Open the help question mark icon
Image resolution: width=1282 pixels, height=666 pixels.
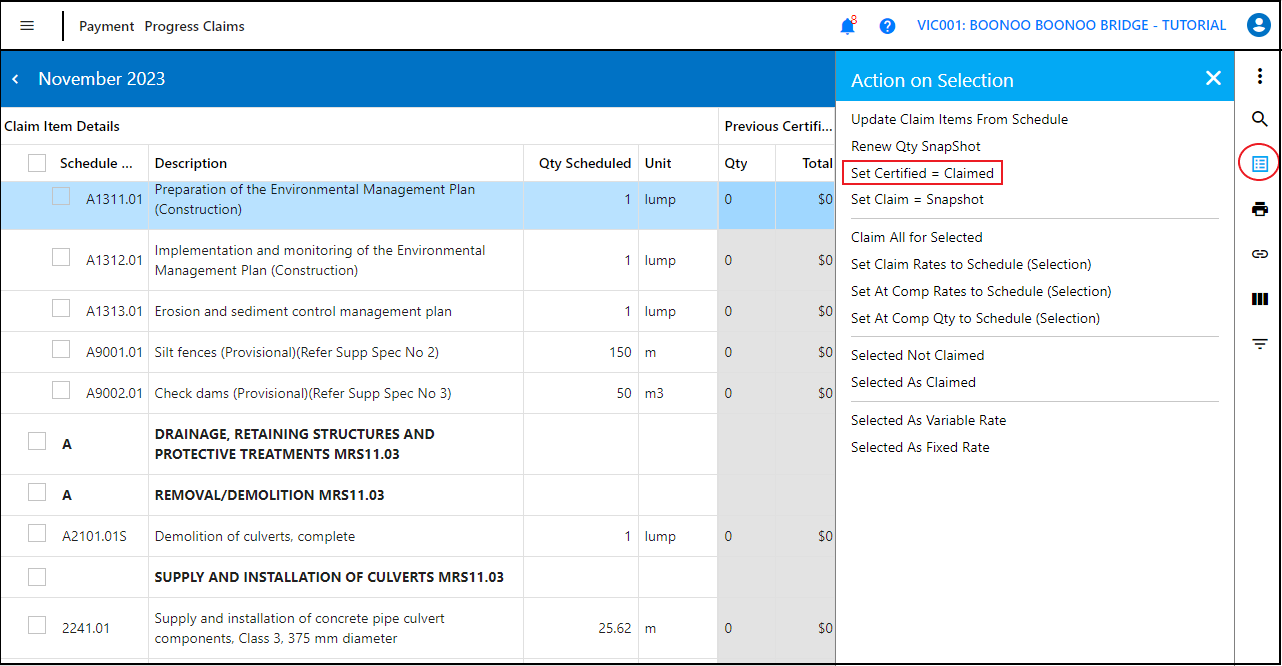point(887,26)
